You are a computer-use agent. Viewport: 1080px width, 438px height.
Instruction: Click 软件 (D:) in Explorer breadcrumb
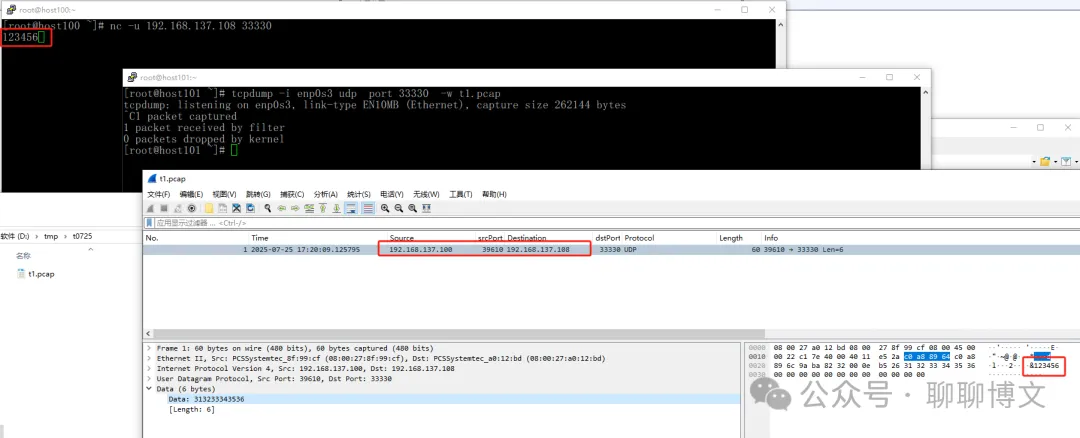click(16, 236)
